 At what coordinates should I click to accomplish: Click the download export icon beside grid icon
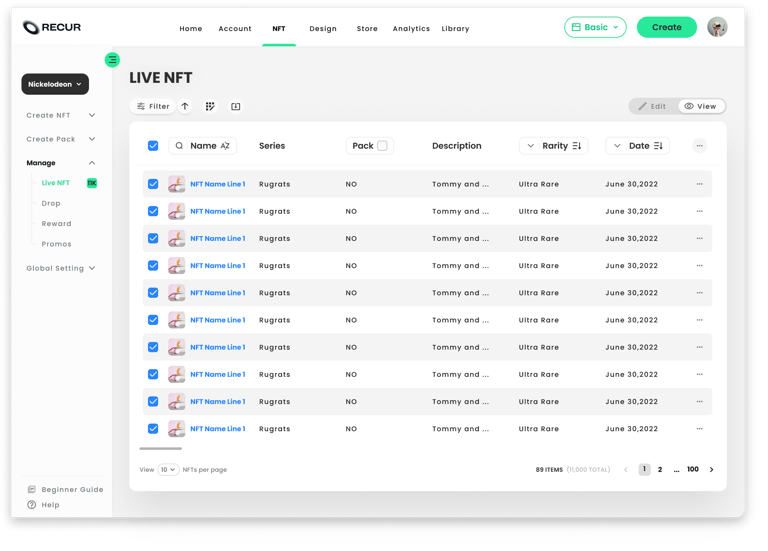point(236,106)
